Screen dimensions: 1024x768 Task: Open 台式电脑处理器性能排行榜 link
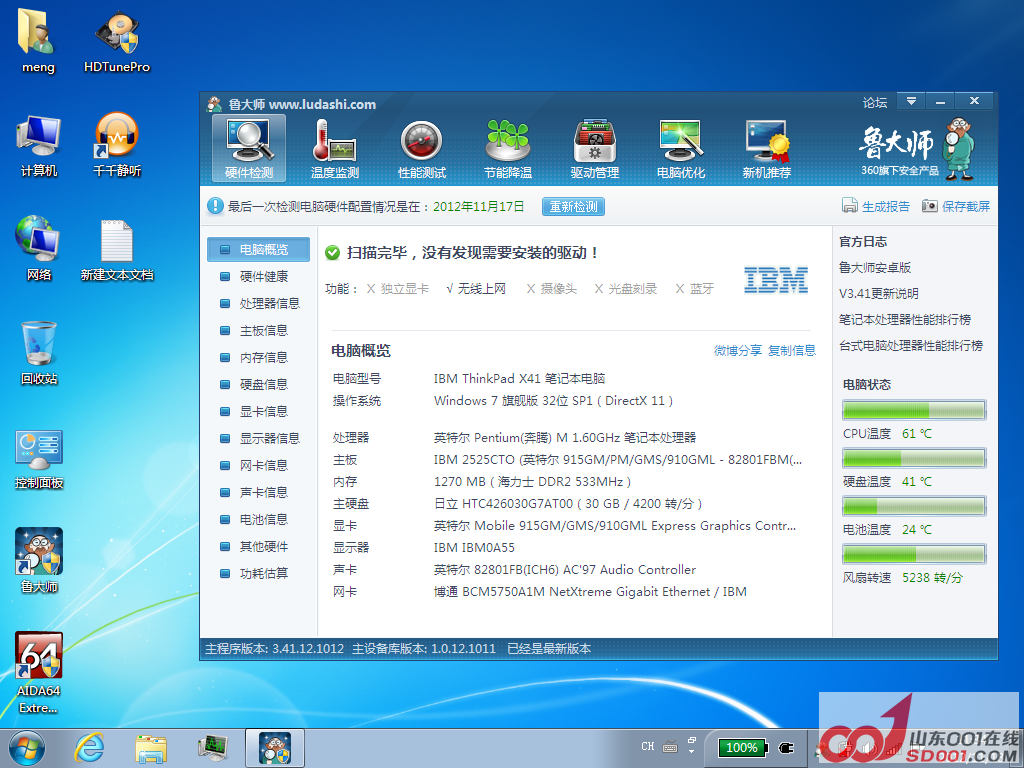point(911,345)
